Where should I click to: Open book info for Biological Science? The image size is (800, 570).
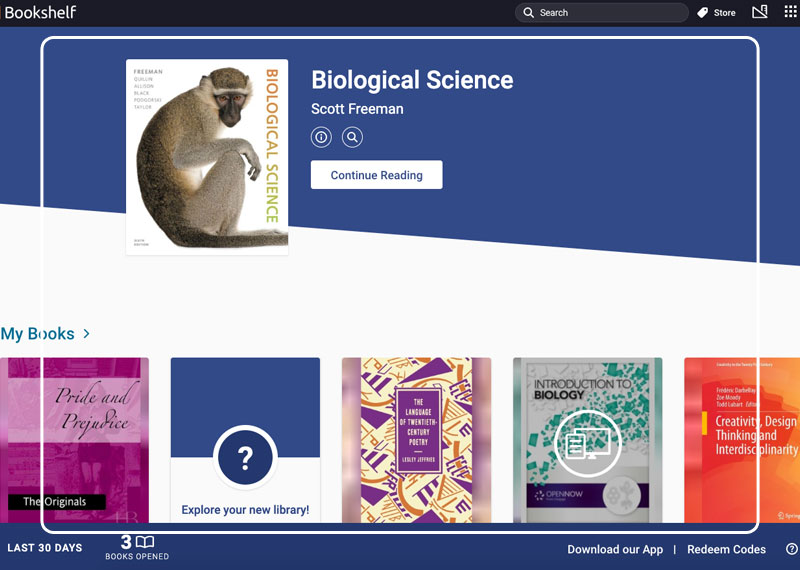321,137
